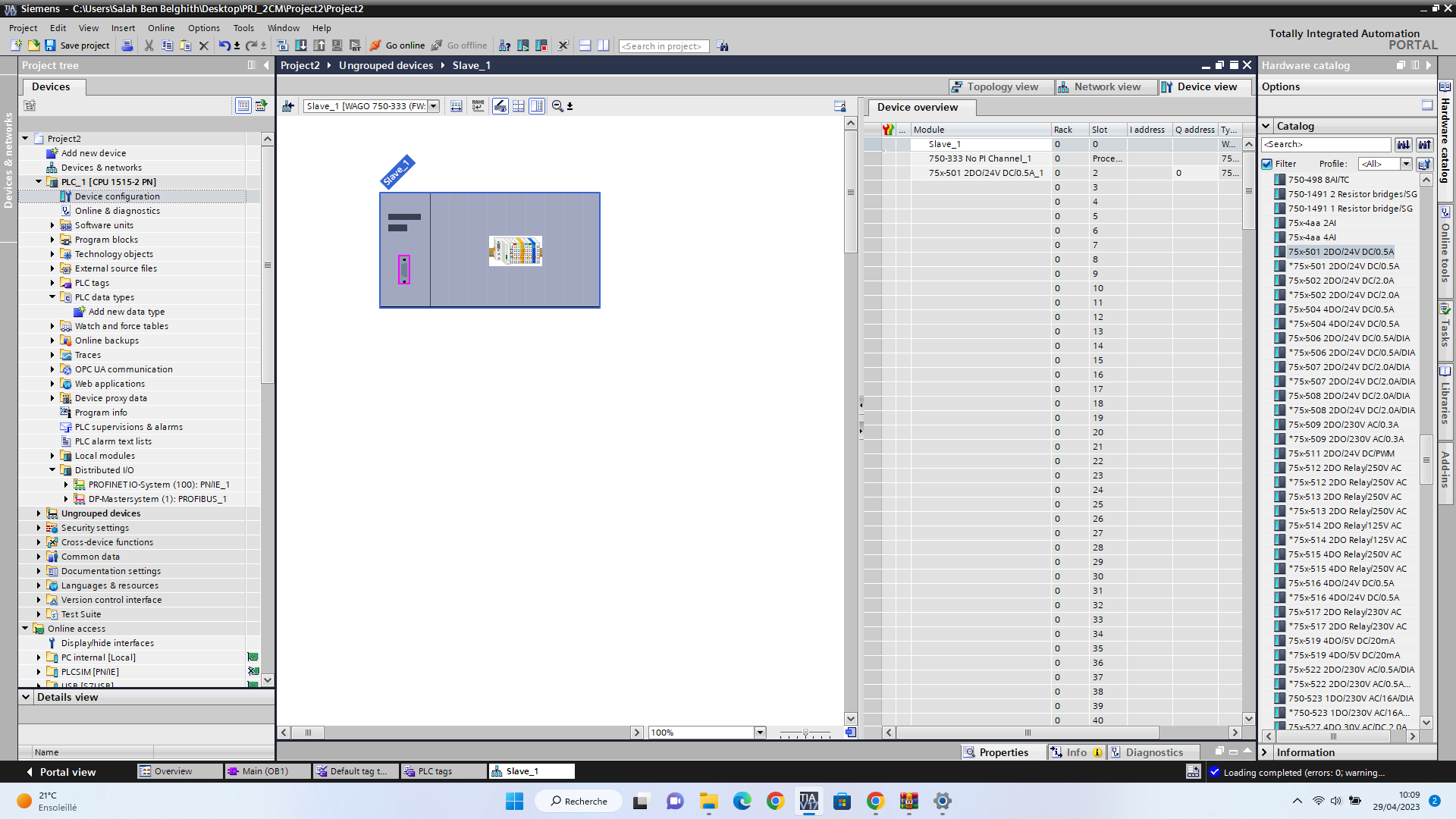Click Save project icon
The height and width of the screenshot is (819, 1456).
tap(50, 45)
